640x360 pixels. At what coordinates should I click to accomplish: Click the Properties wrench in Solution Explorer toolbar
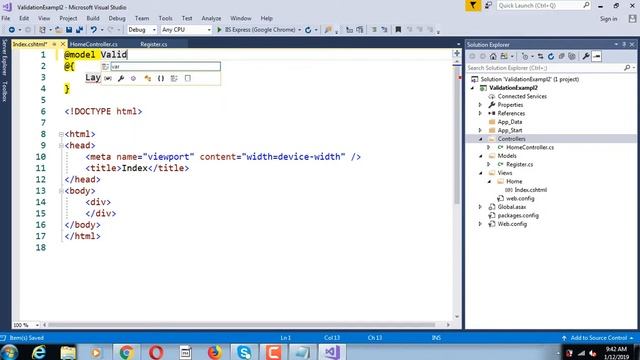586,56
